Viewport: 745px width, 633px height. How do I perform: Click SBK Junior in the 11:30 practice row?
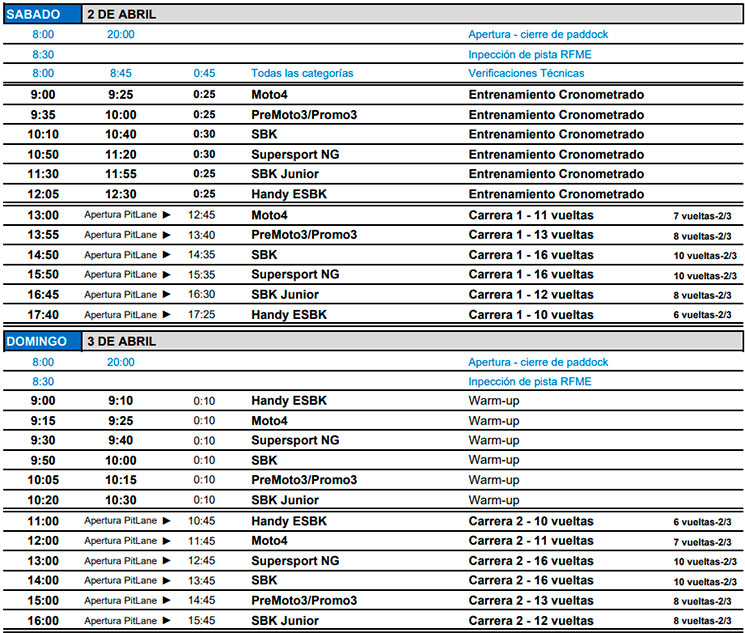click(x=285, y=174)
